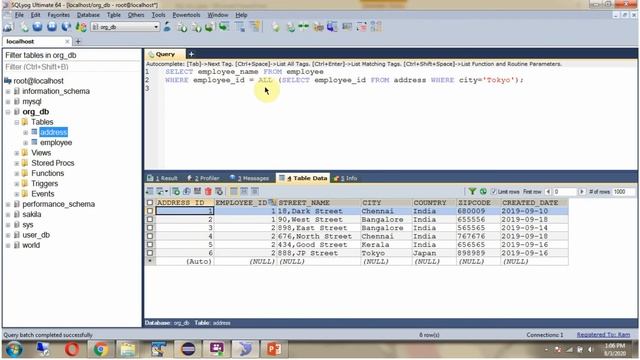This screenshot has width=640, height=360.
Task: Check the row checkbox for 434,Good Street
Action: click(x=150, y=244)
